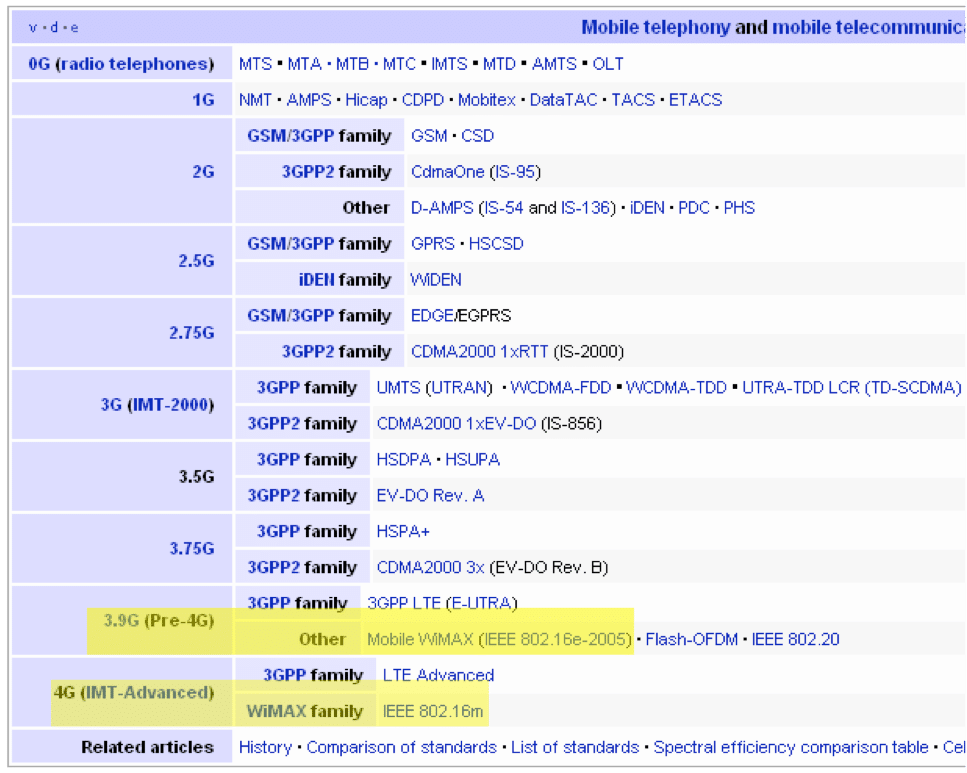The image size is (967, 773).
Task: Open the E-UTRA link
Action: (481, 602)
